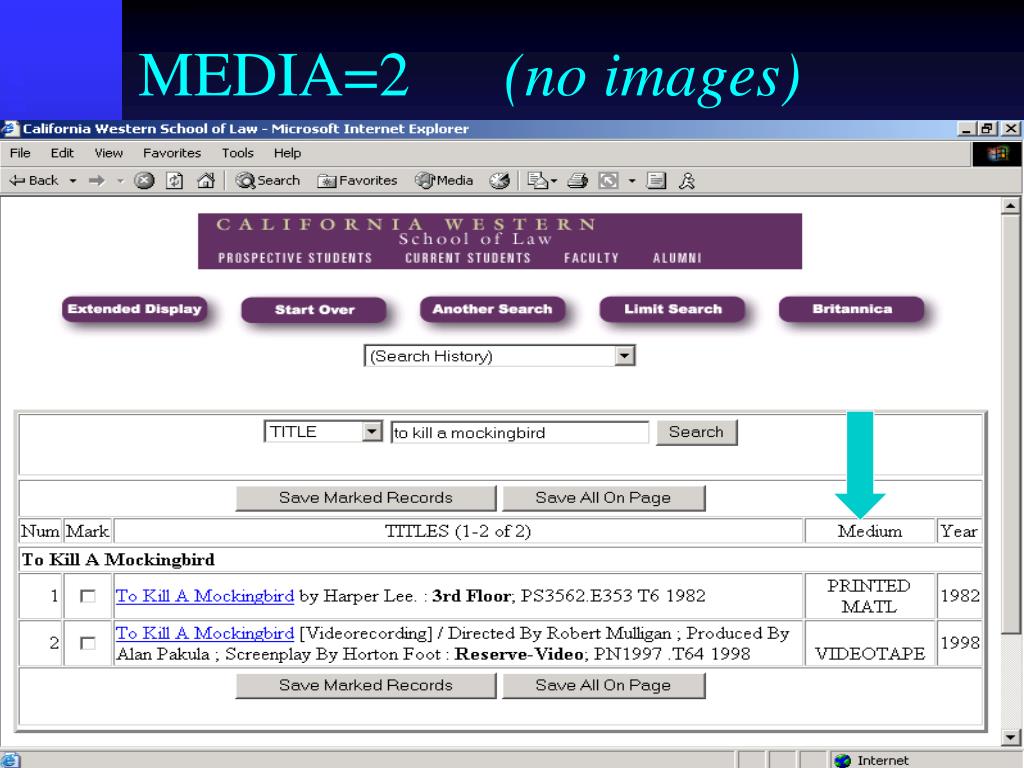
Task: Click the Forward arrow toolbar icon
Action: [x=97, y=180]
